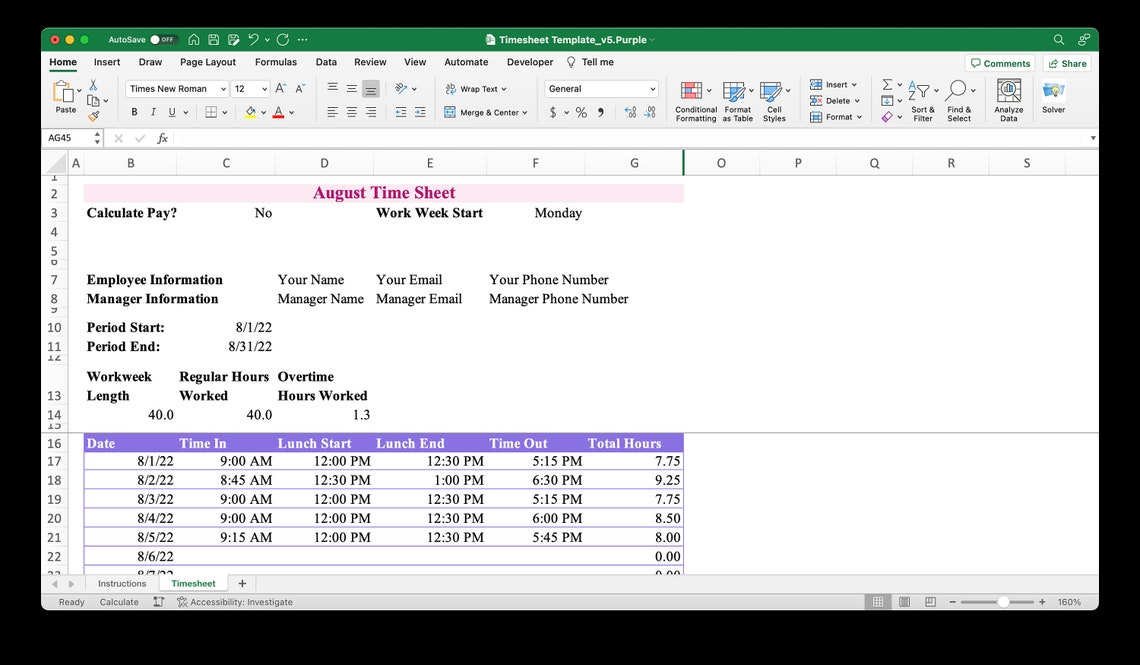Toggle bold formatting
The height and width of the screenshot is (665, 1140).
pos(133,112)
